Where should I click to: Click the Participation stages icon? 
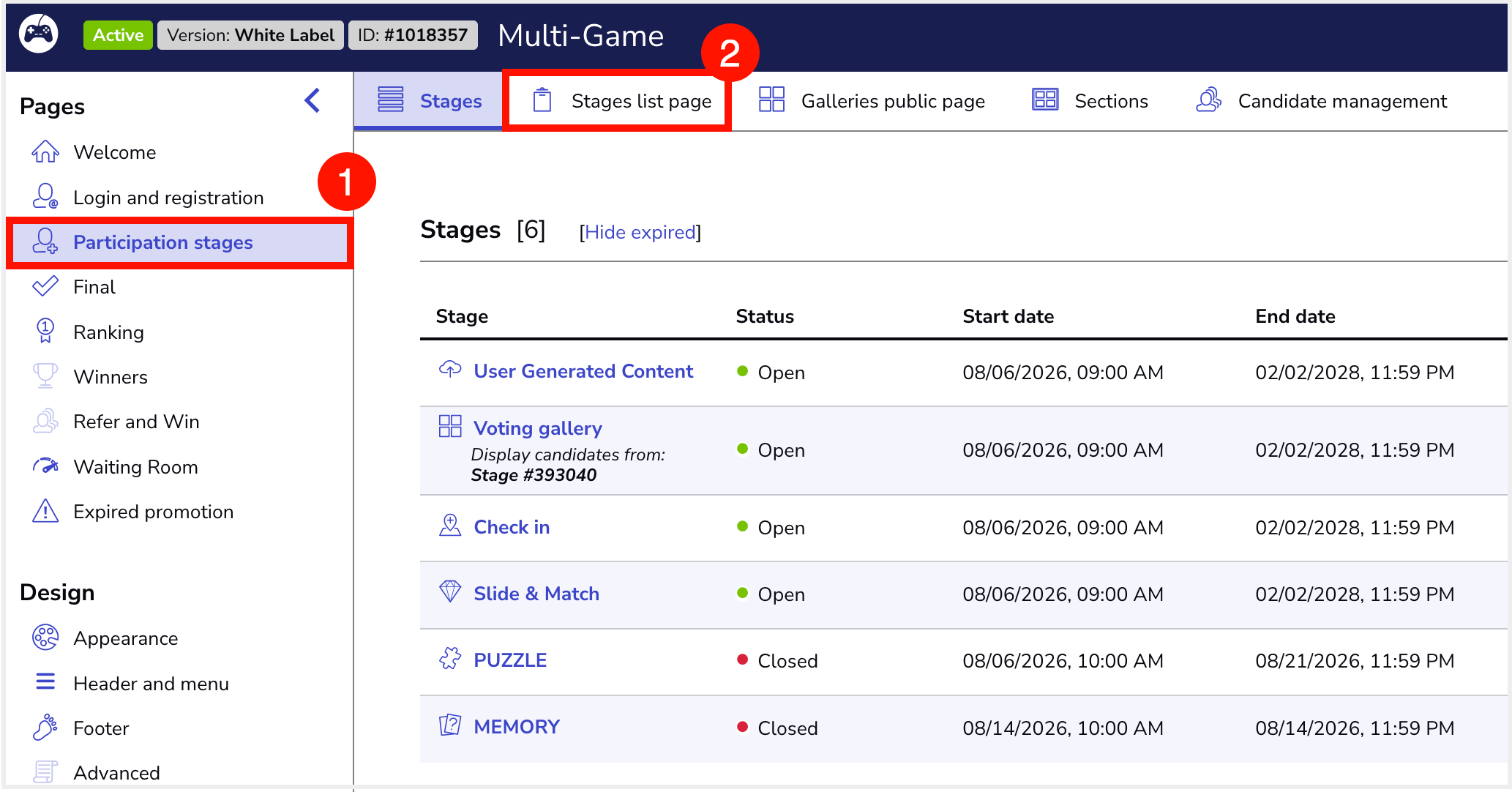click(45, 242)
